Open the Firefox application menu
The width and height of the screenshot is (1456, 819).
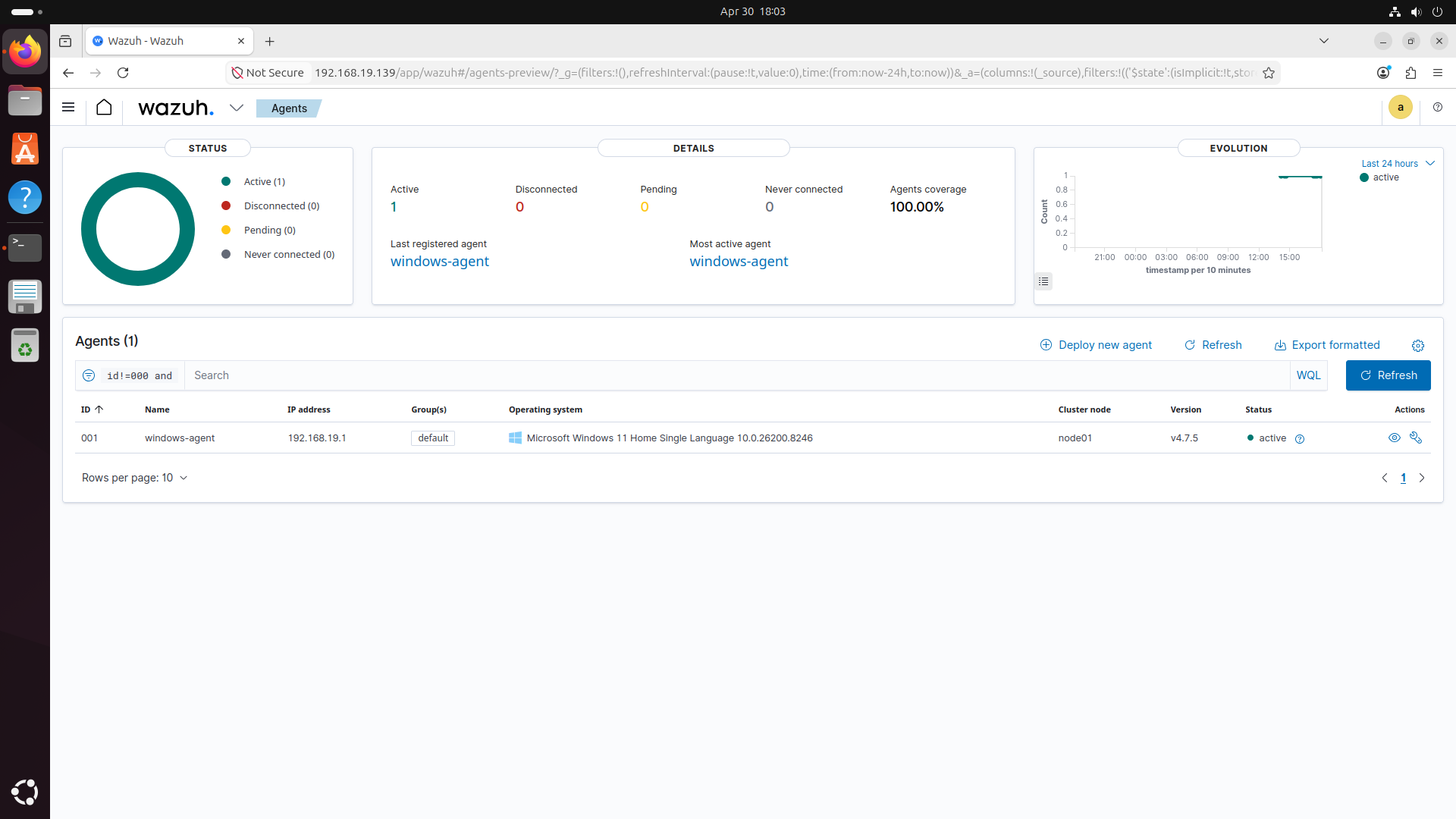click(1438, 73)
